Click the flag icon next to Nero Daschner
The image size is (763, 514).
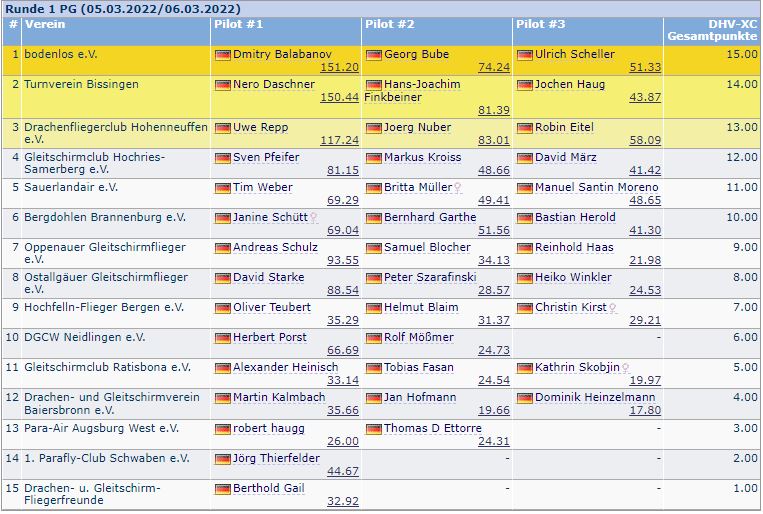click(222, 85)
